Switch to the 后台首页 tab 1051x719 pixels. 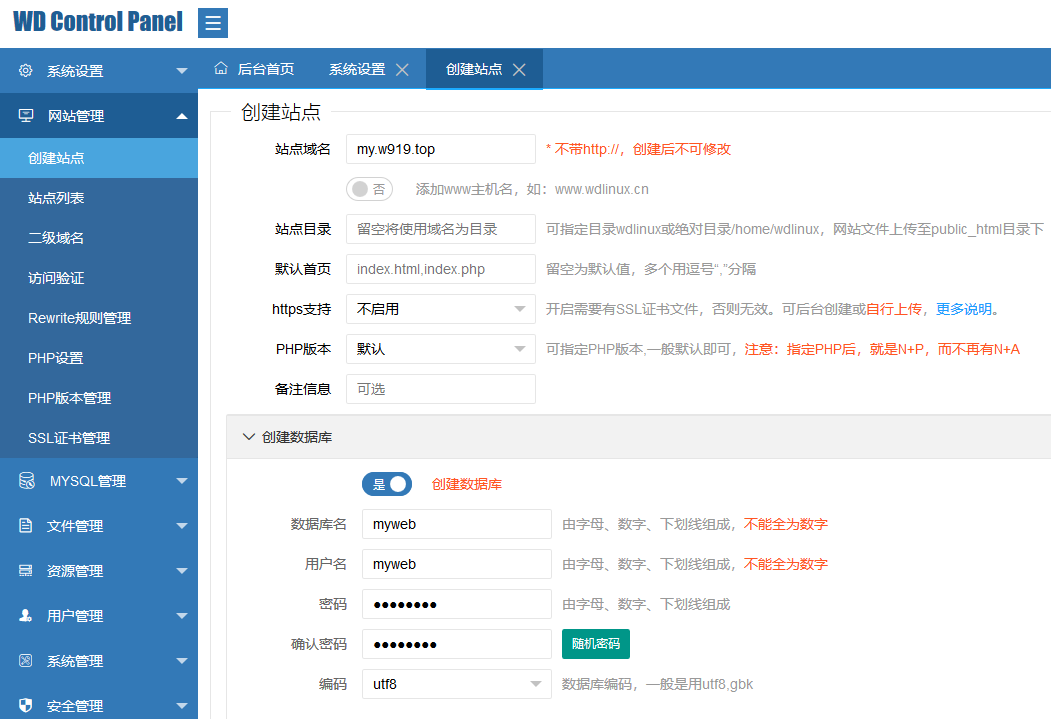[255, 69]
